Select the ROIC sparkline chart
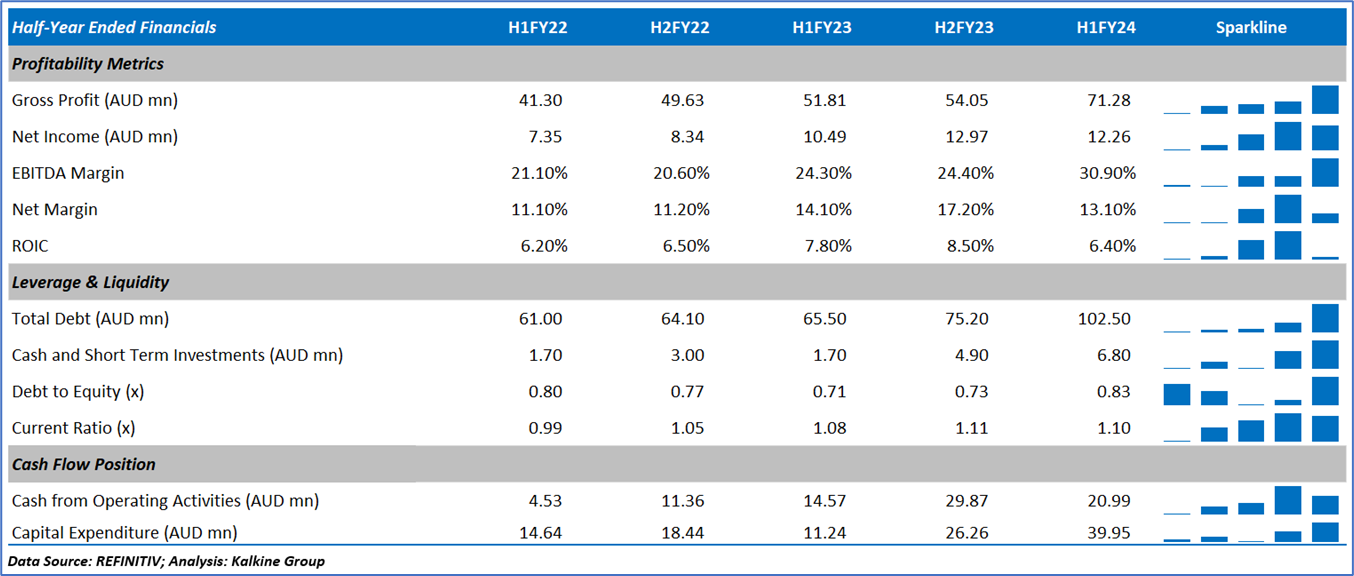Screen dimensions: 1354x576 point(1250,246)
